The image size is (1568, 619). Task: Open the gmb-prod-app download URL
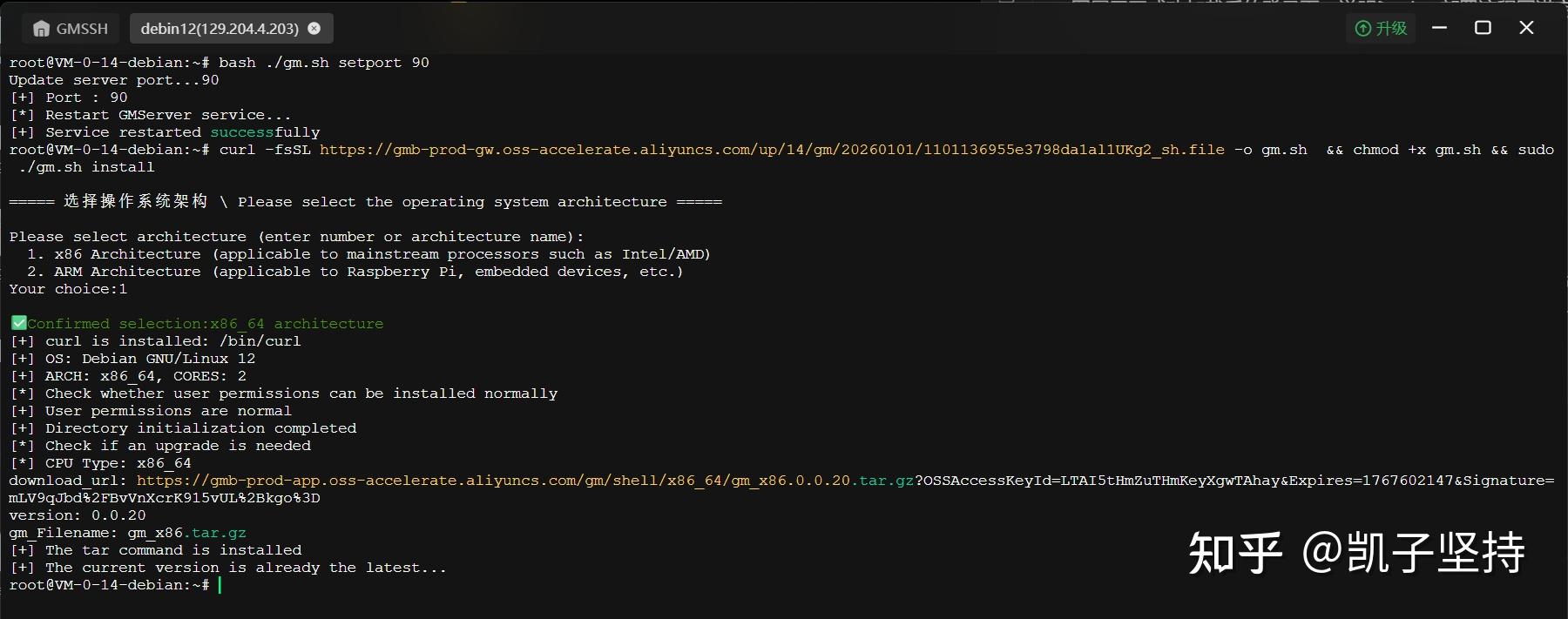click(x=524, y=481)
